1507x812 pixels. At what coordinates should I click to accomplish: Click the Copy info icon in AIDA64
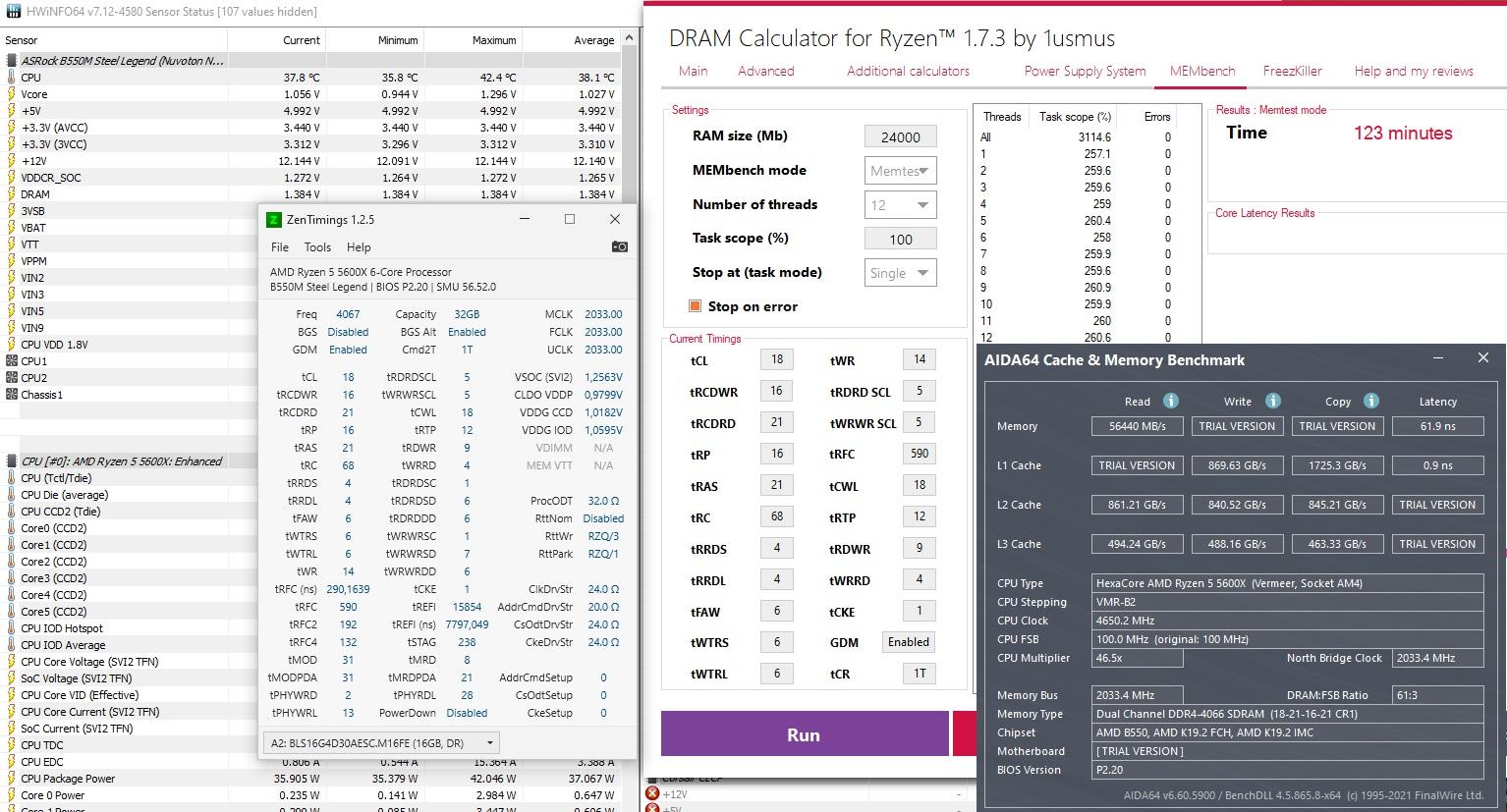pyautogui.click(x=1370, y=401)
